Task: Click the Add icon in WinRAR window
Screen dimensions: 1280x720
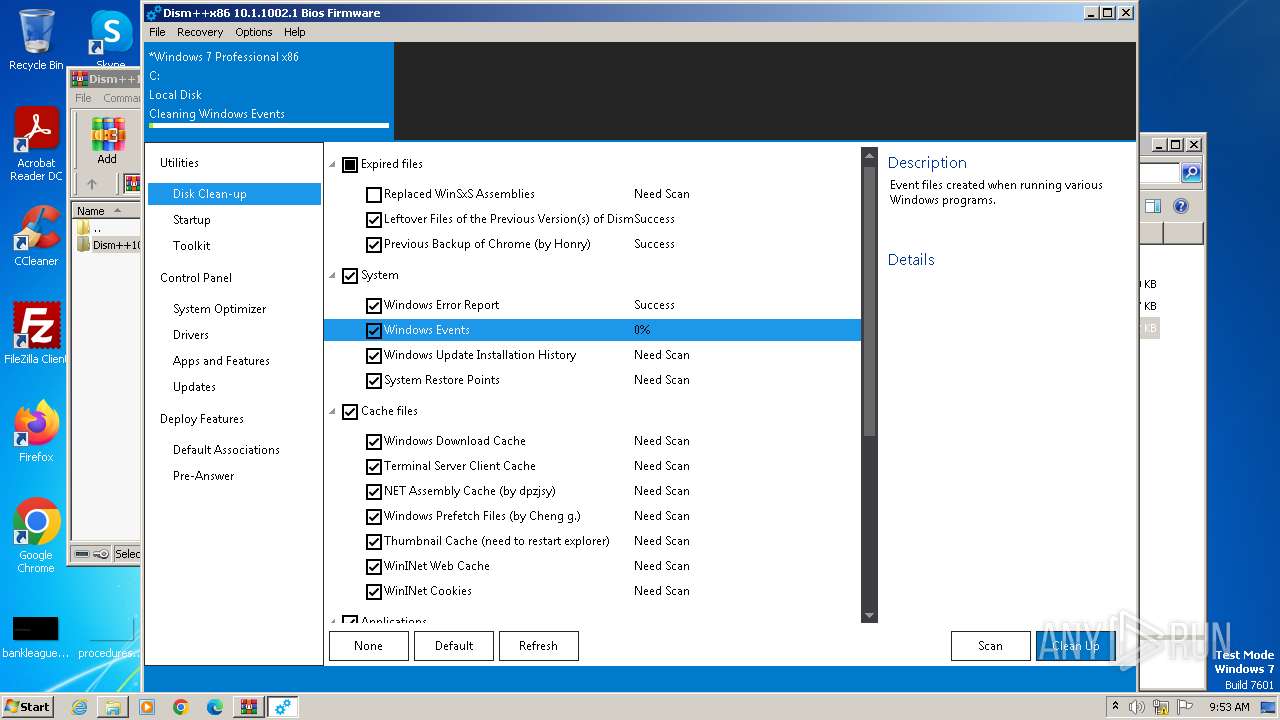Action: tap(107, 140)
